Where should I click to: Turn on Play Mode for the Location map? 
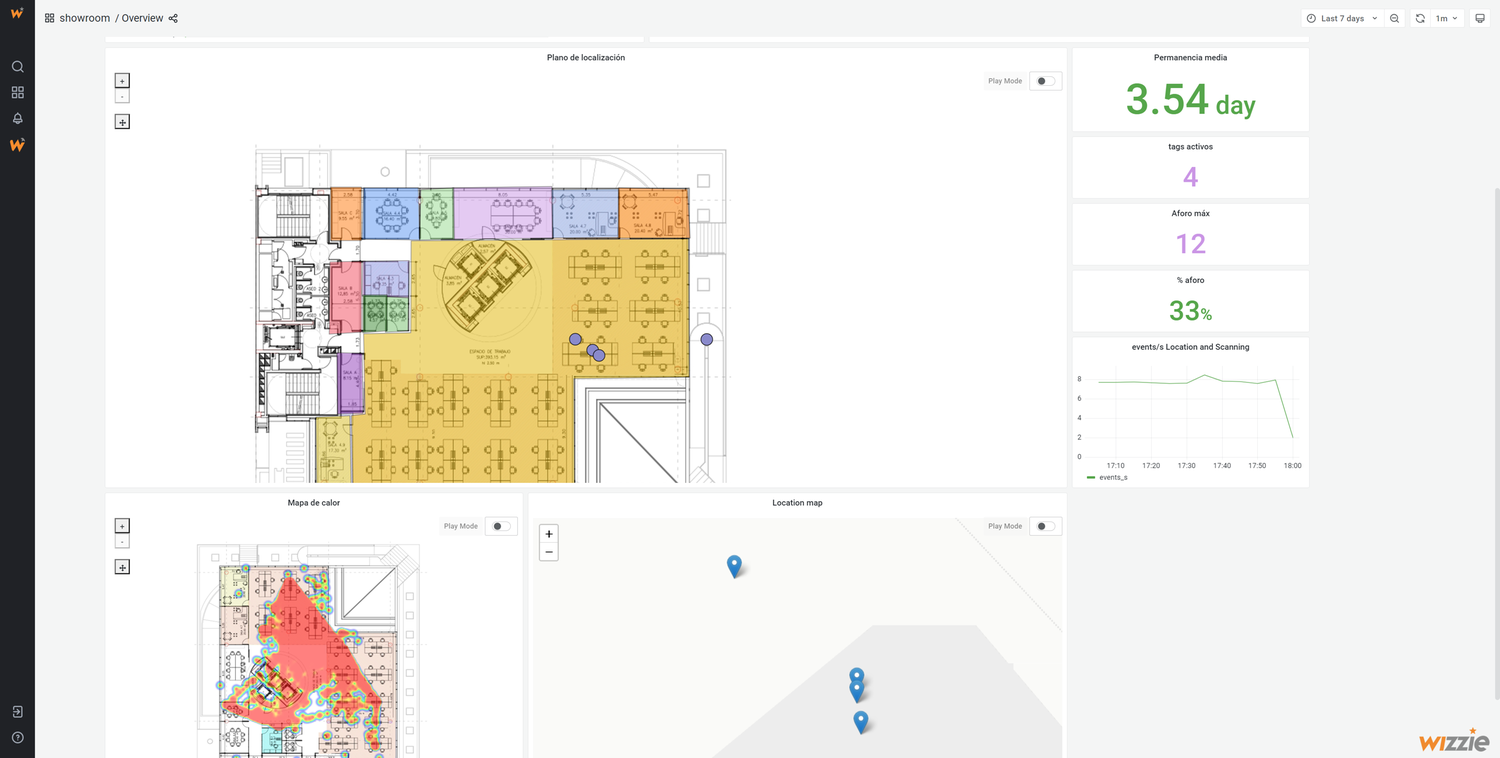[1045, 525]
